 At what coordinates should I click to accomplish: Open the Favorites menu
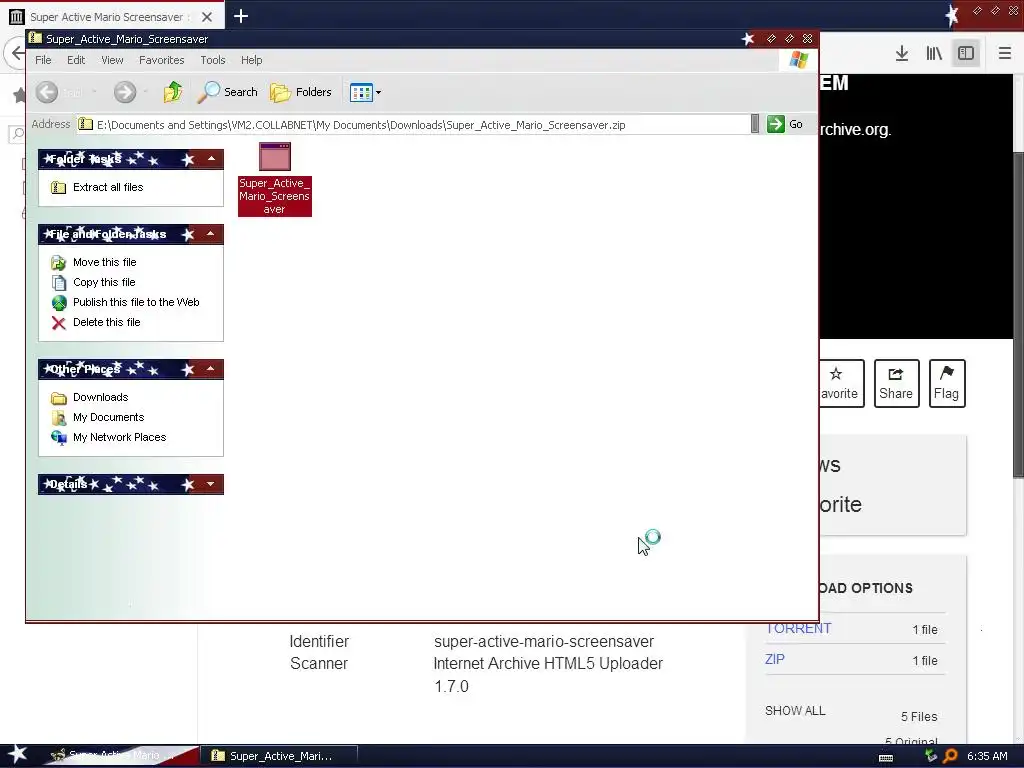tap(161, 60)
